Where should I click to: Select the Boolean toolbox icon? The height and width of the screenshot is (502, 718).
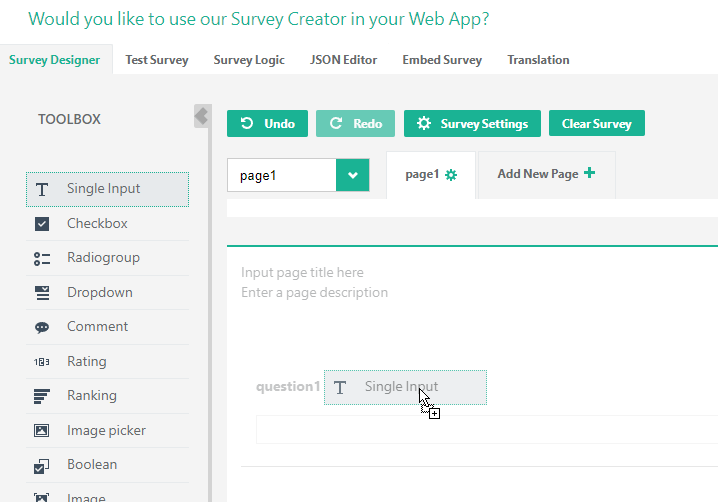(x=42, y=465)
